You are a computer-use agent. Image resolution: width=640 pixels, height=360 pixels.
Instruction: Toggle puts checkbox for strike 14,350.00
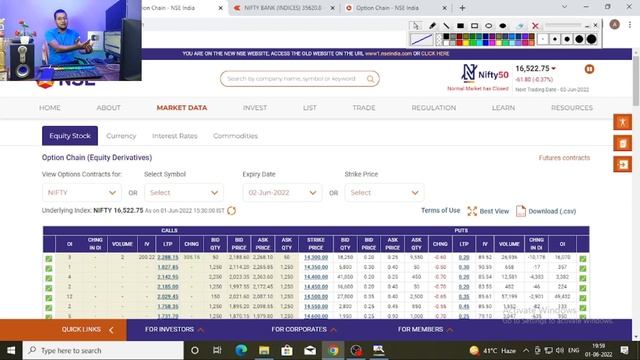[583, 268]
